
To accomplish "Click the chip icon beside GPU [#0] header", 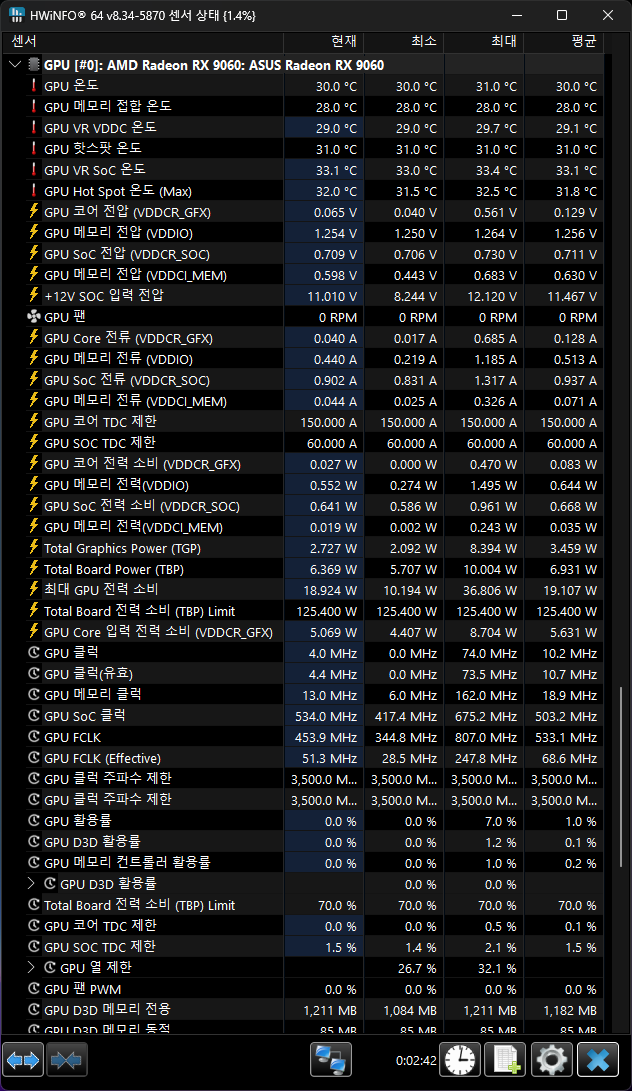I will (33, 65).
